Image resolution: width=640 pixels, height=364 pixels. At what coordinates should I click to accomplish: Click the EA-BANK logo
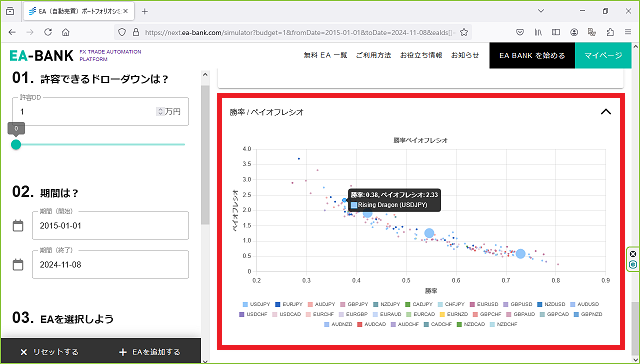tap(42, 55)
